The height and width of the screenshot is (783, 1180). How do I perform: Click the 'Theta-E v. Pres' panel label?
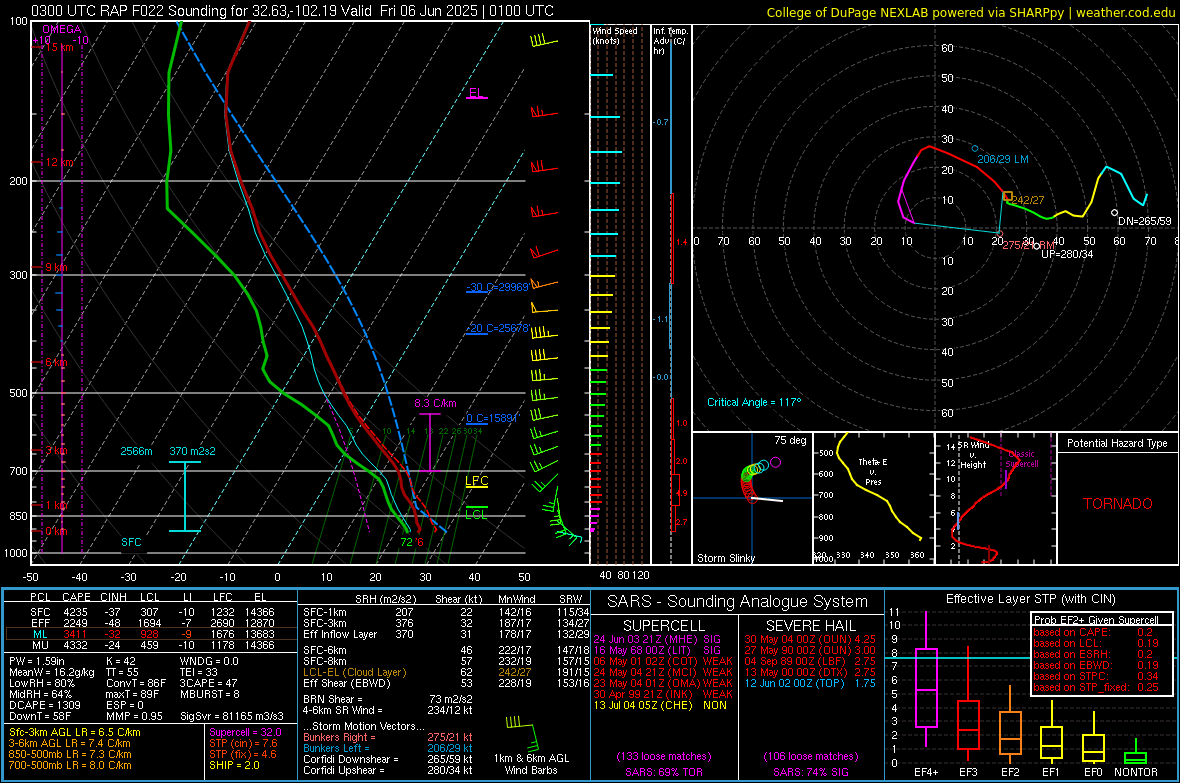click(x=873, y=471)
